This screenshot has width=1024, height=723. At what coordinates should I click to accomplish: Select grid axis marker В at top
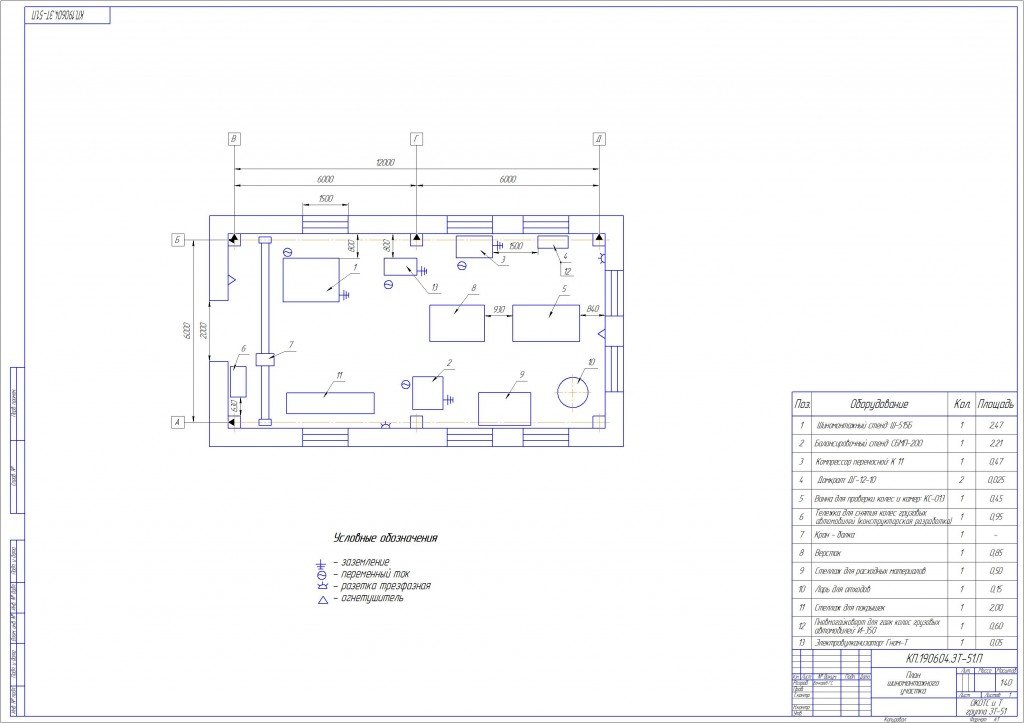click(x=234, y=139)
